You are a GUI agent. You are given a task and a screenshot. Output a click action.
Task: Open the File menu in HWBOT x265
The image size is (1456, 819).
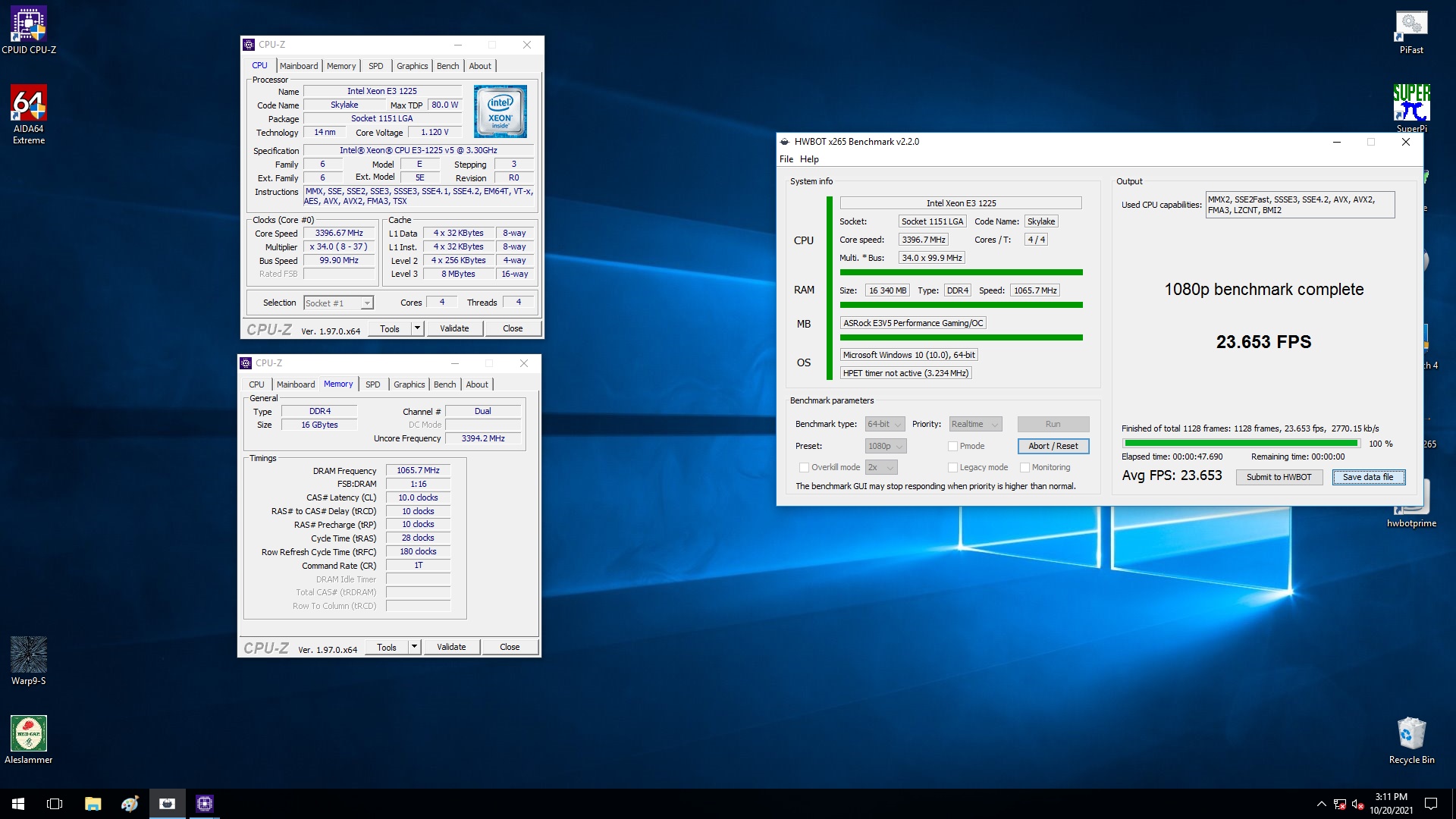pyautogui.click(x=786, y=159)
